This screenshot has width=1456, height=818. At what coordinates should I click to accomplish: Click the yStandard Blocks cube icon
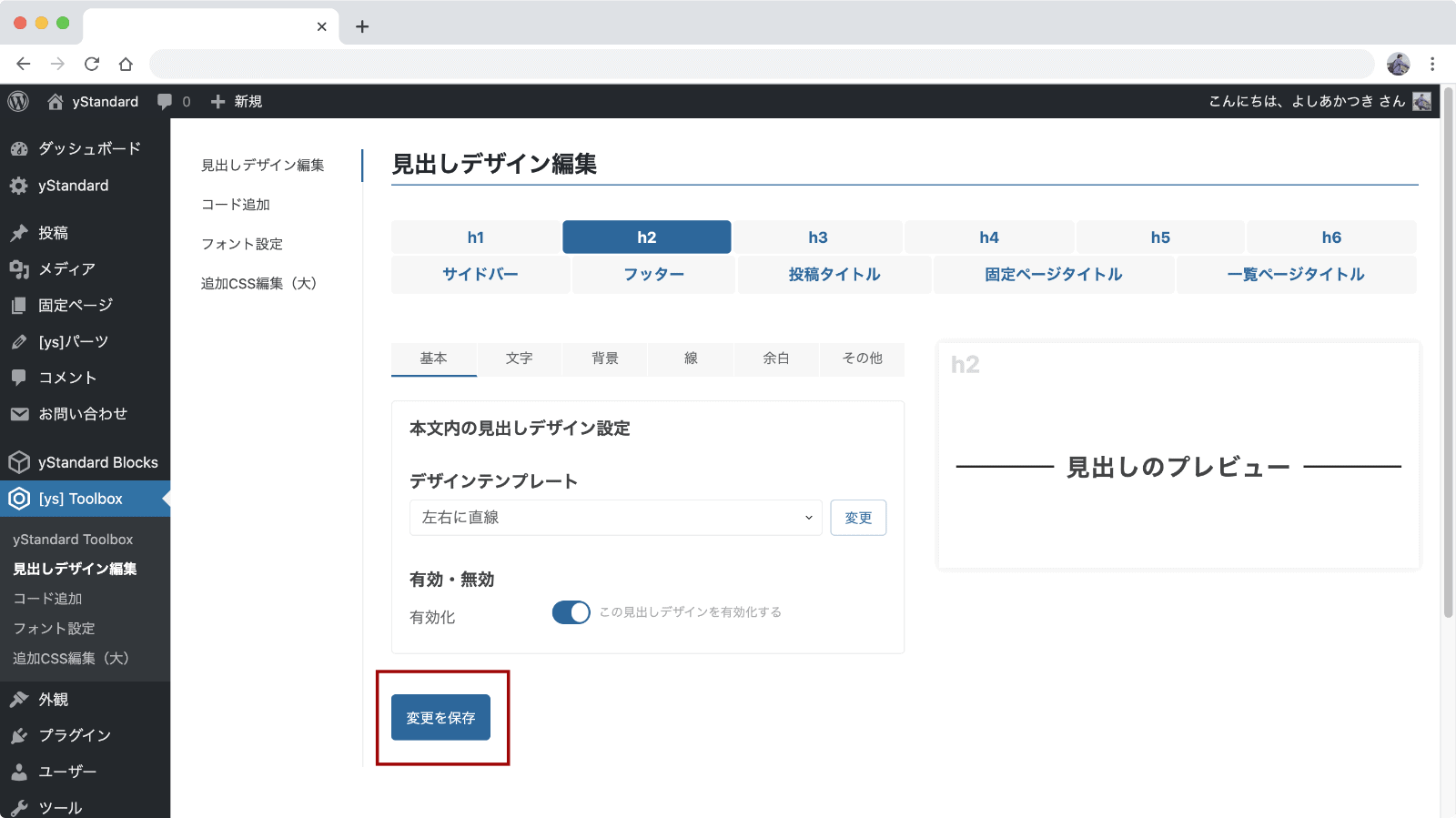pyautogui.click(x=19, y=462)
